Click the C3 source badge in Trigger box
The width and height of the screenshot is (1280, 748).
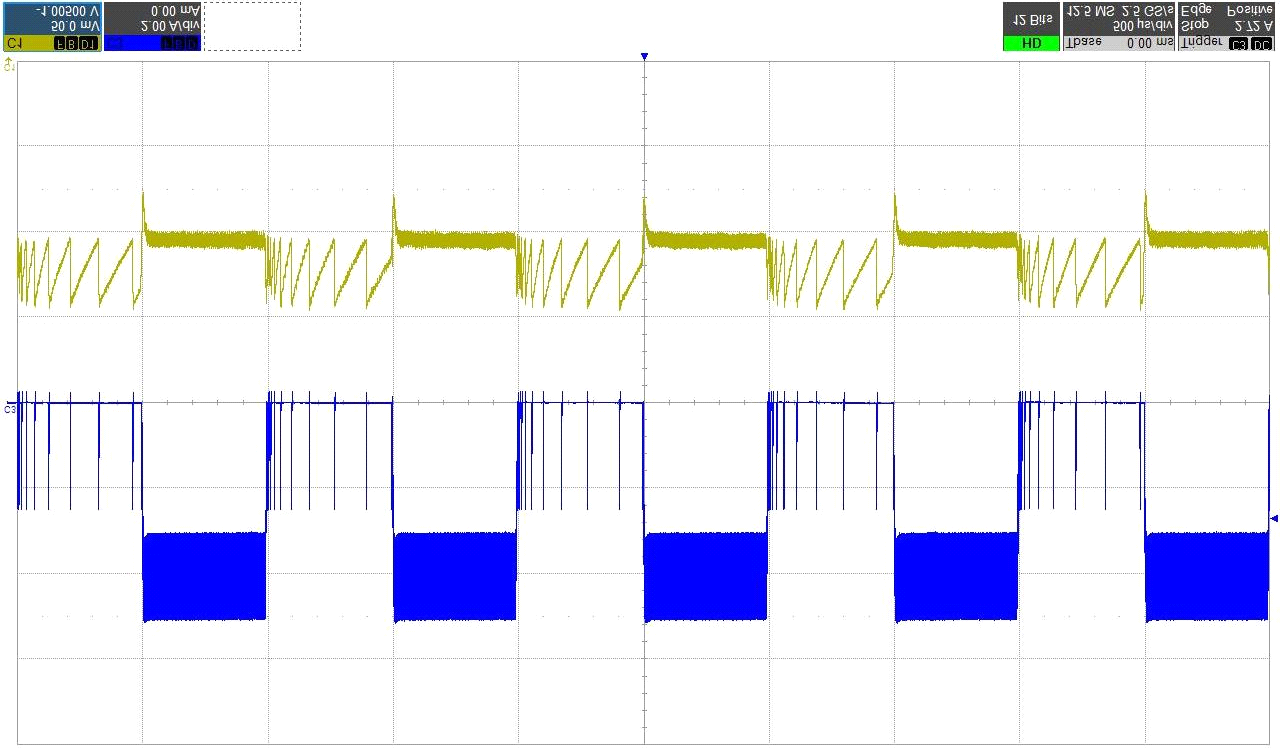(x=1239, y=44)
